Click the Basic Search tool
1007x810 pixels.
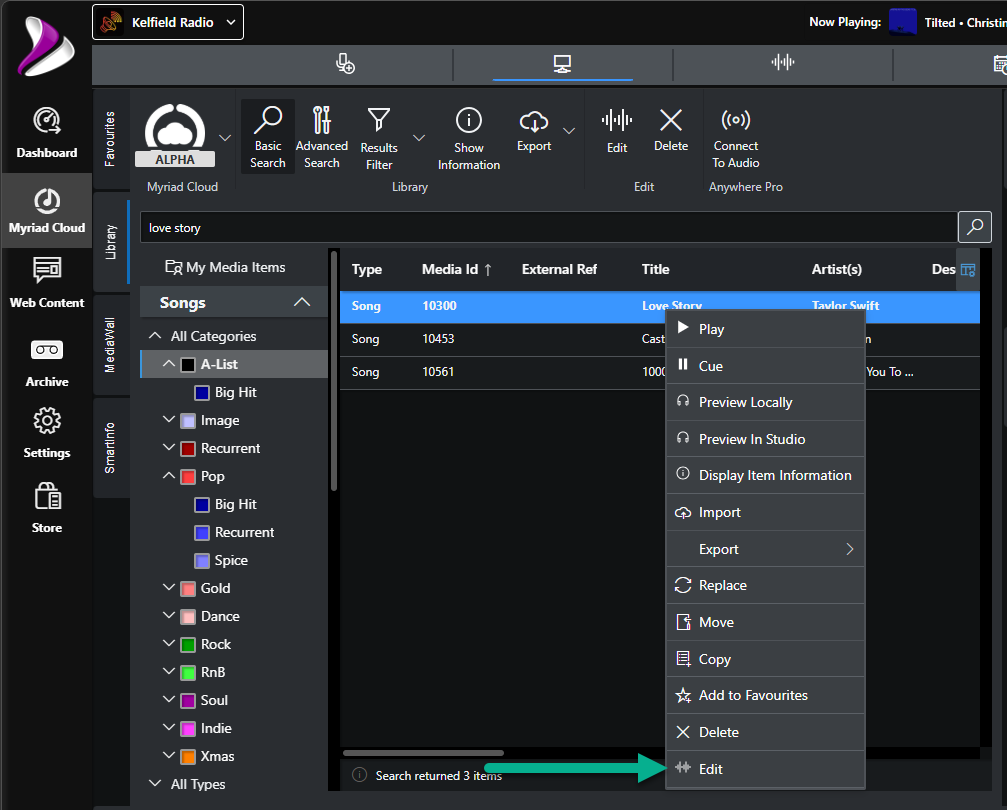coord(268,137)
